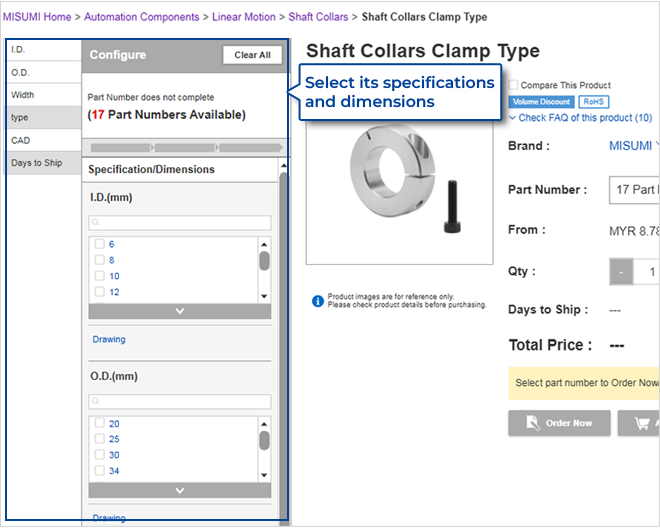
Task: Click the Clear All button
Action: 252,55
